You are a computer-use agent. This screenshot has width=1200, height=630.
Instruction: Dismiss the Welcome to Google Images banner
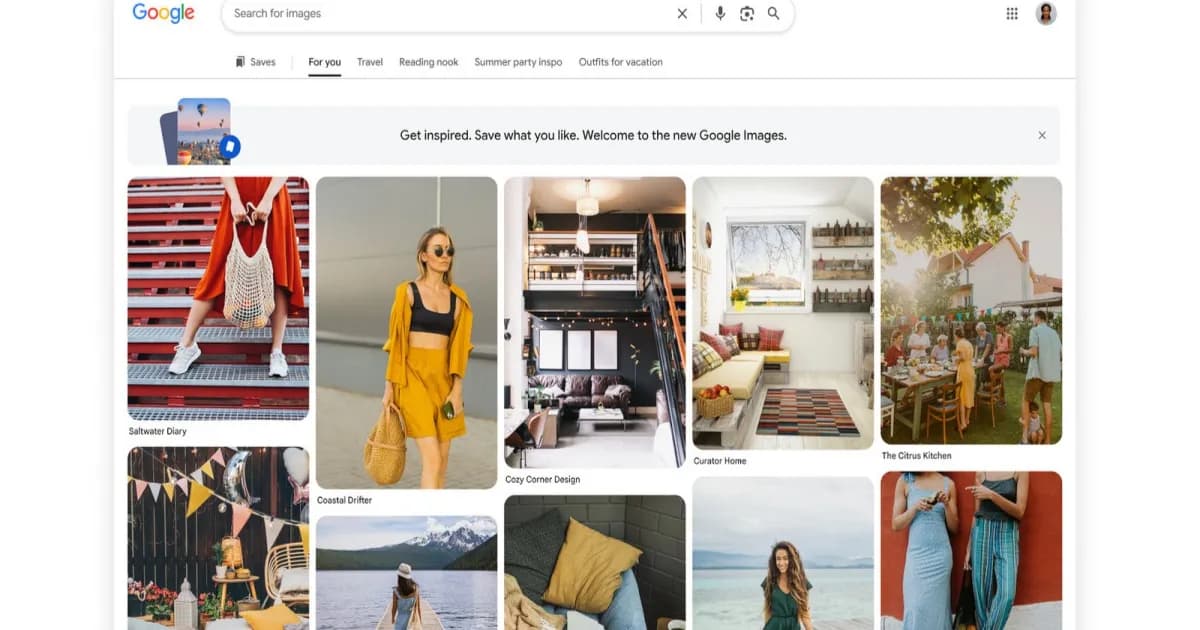point(1042,135)
